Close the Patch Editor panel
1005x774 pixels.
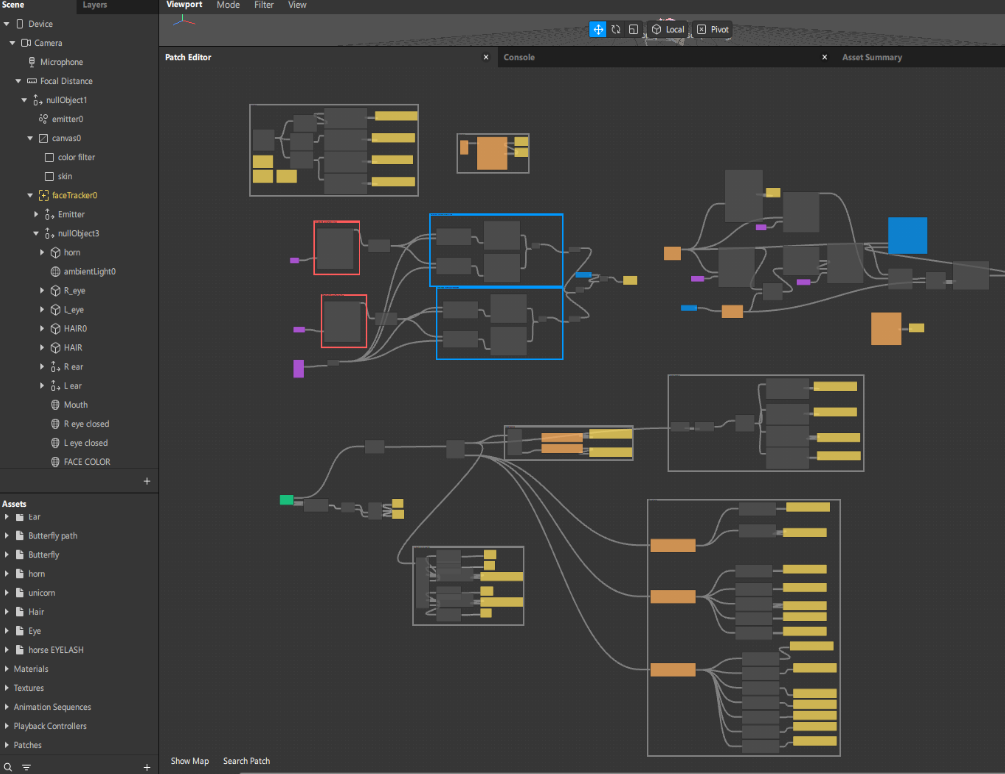[x=486, y=57]
